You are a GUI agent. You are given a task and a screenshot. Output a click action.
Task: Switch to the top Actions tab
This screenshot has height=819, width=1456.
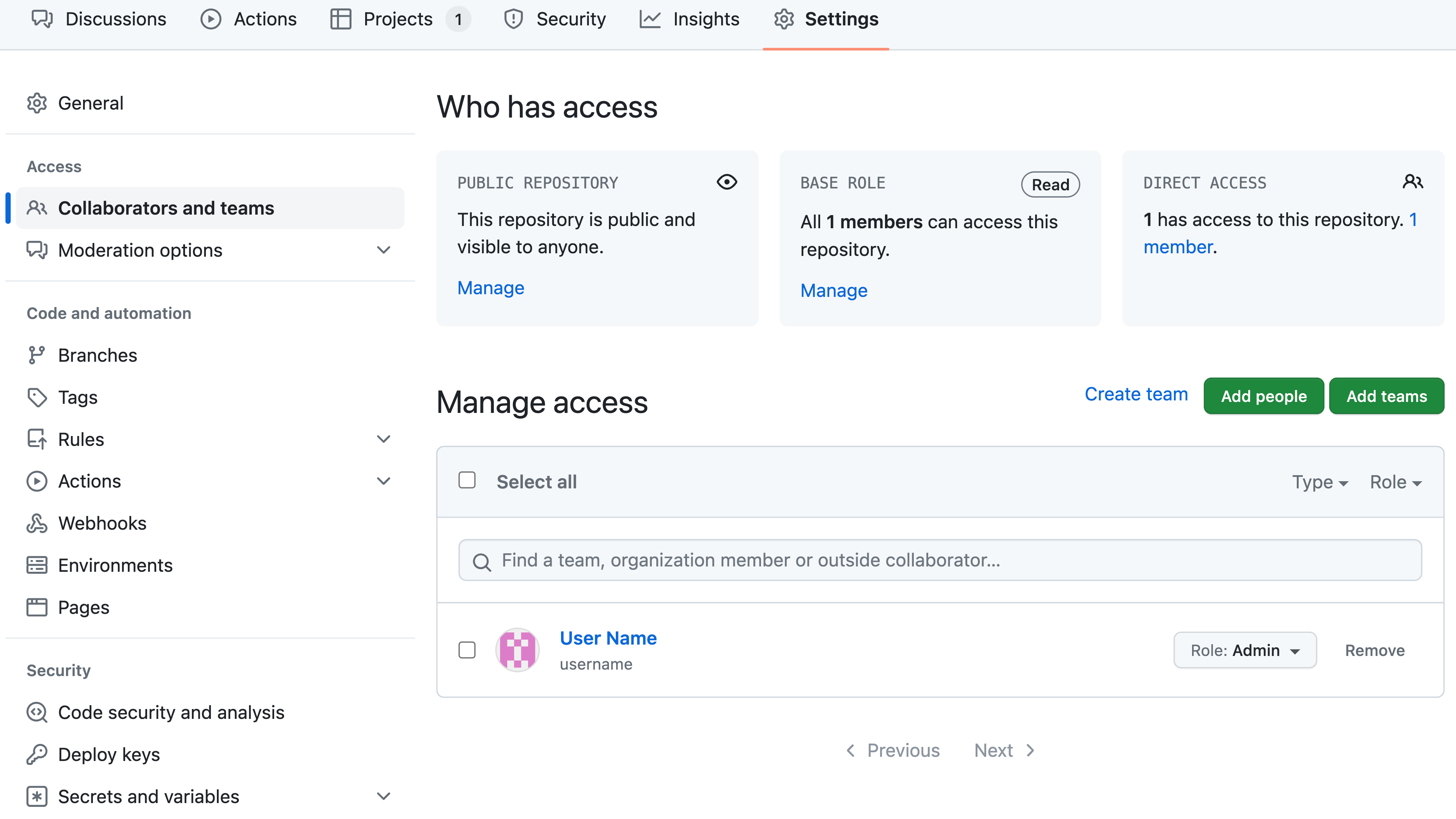coord(249,19)
